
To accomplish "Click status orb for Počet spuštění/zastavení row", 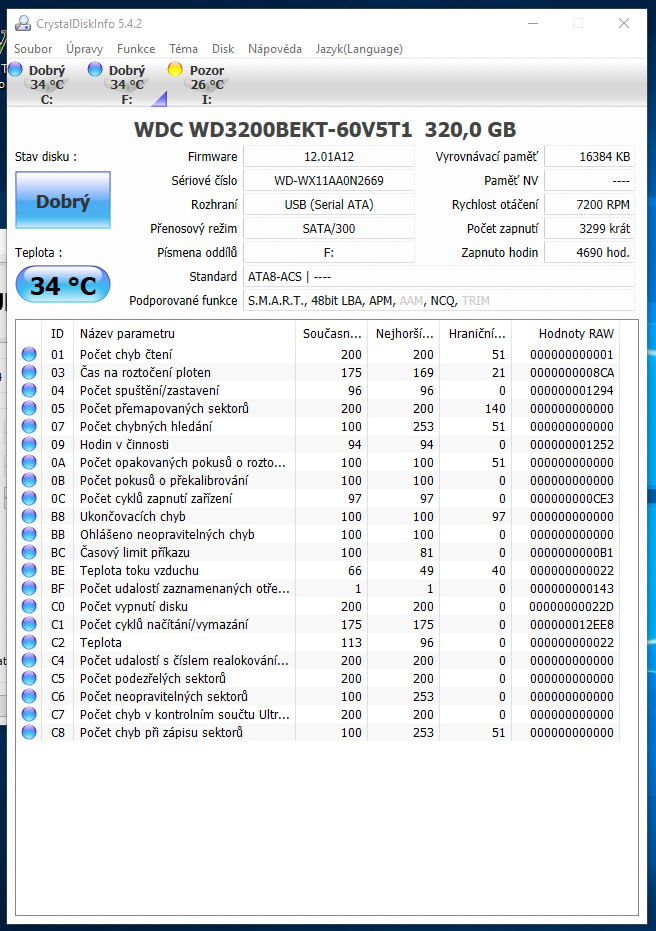I will pos(29,391).
